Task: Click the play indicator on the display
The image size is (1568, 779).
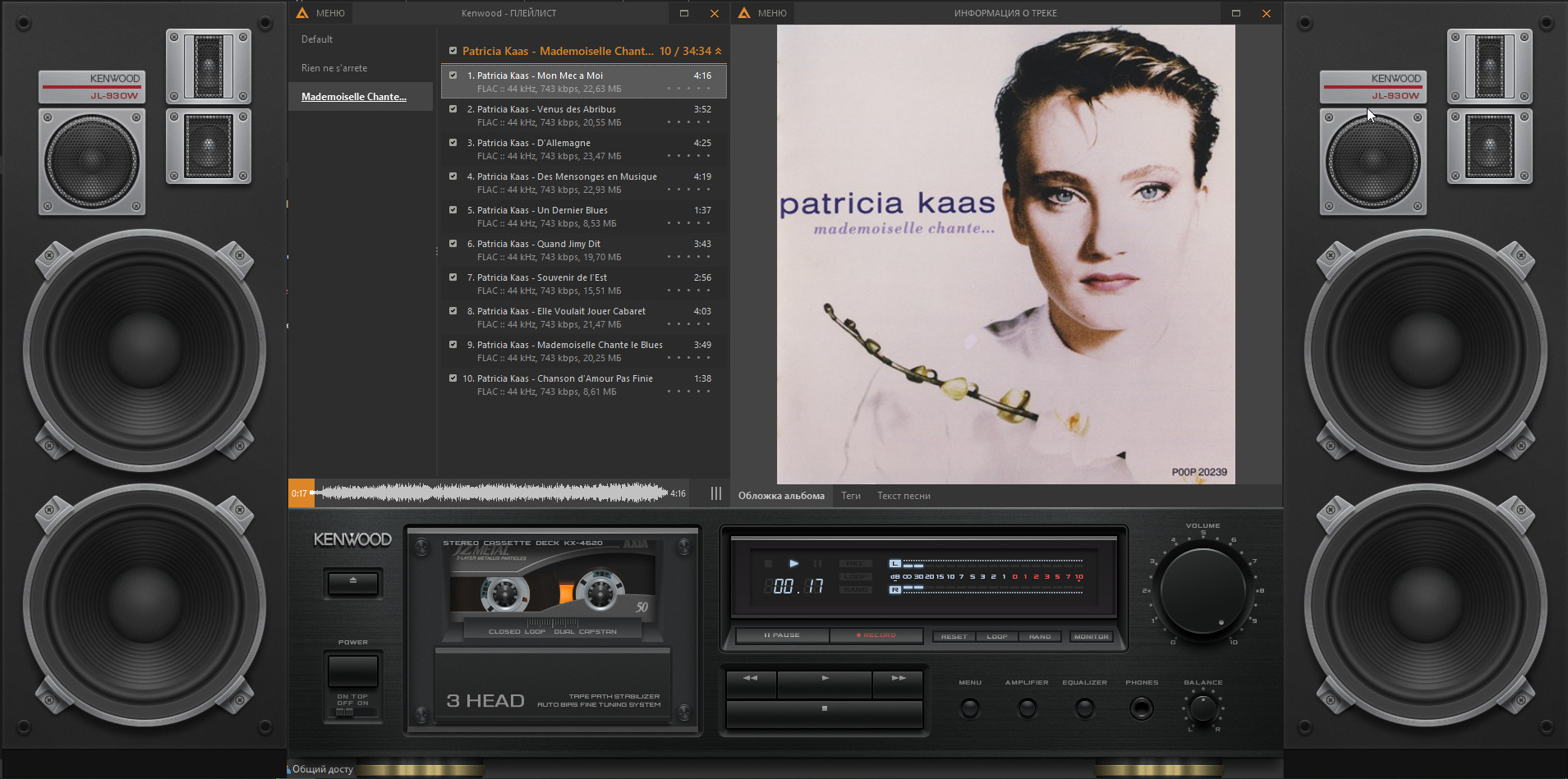Action: (793, 563)
